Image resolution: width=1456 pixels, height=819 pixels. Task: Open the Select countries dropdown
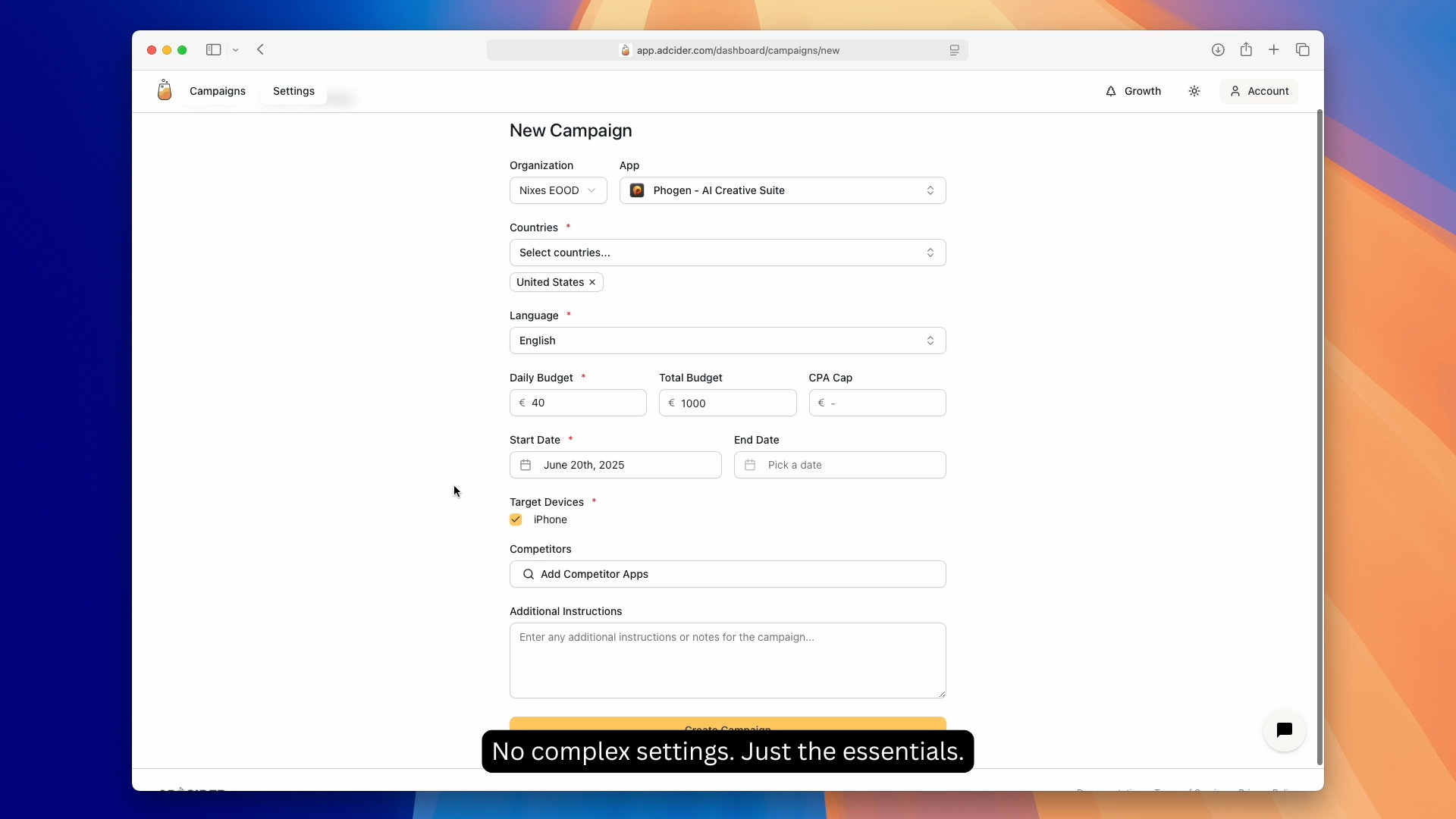[728, 253]
